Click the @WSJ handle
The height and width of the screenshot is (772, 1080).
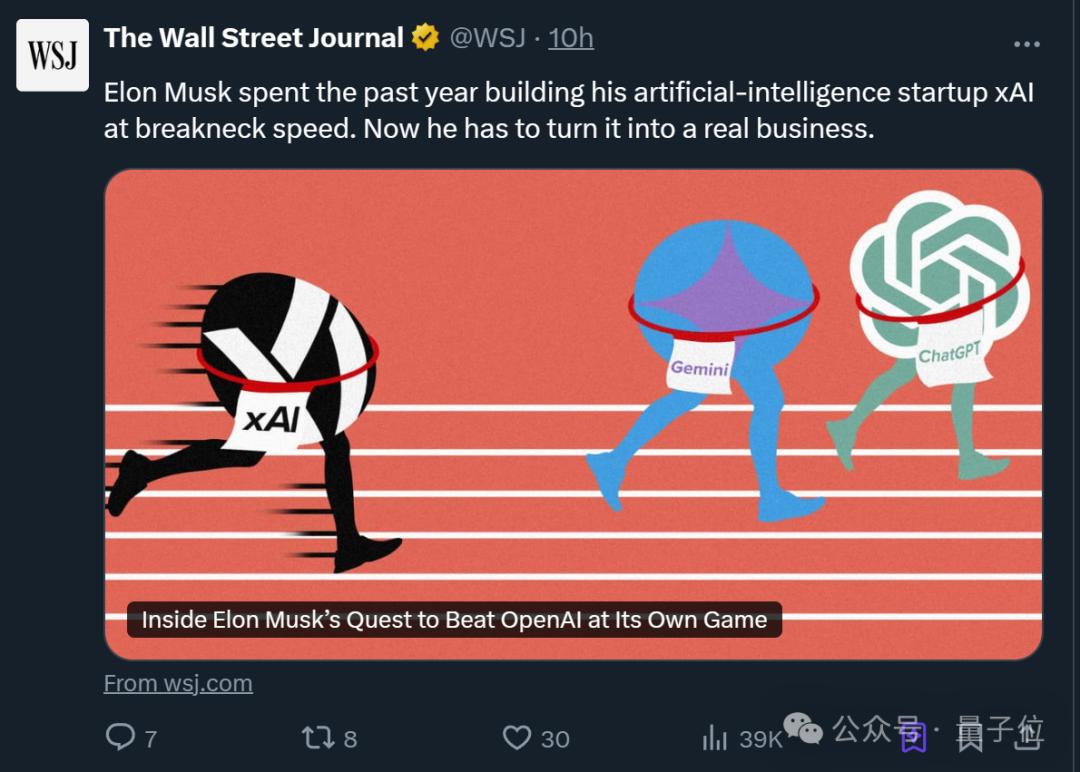point(487,38)
